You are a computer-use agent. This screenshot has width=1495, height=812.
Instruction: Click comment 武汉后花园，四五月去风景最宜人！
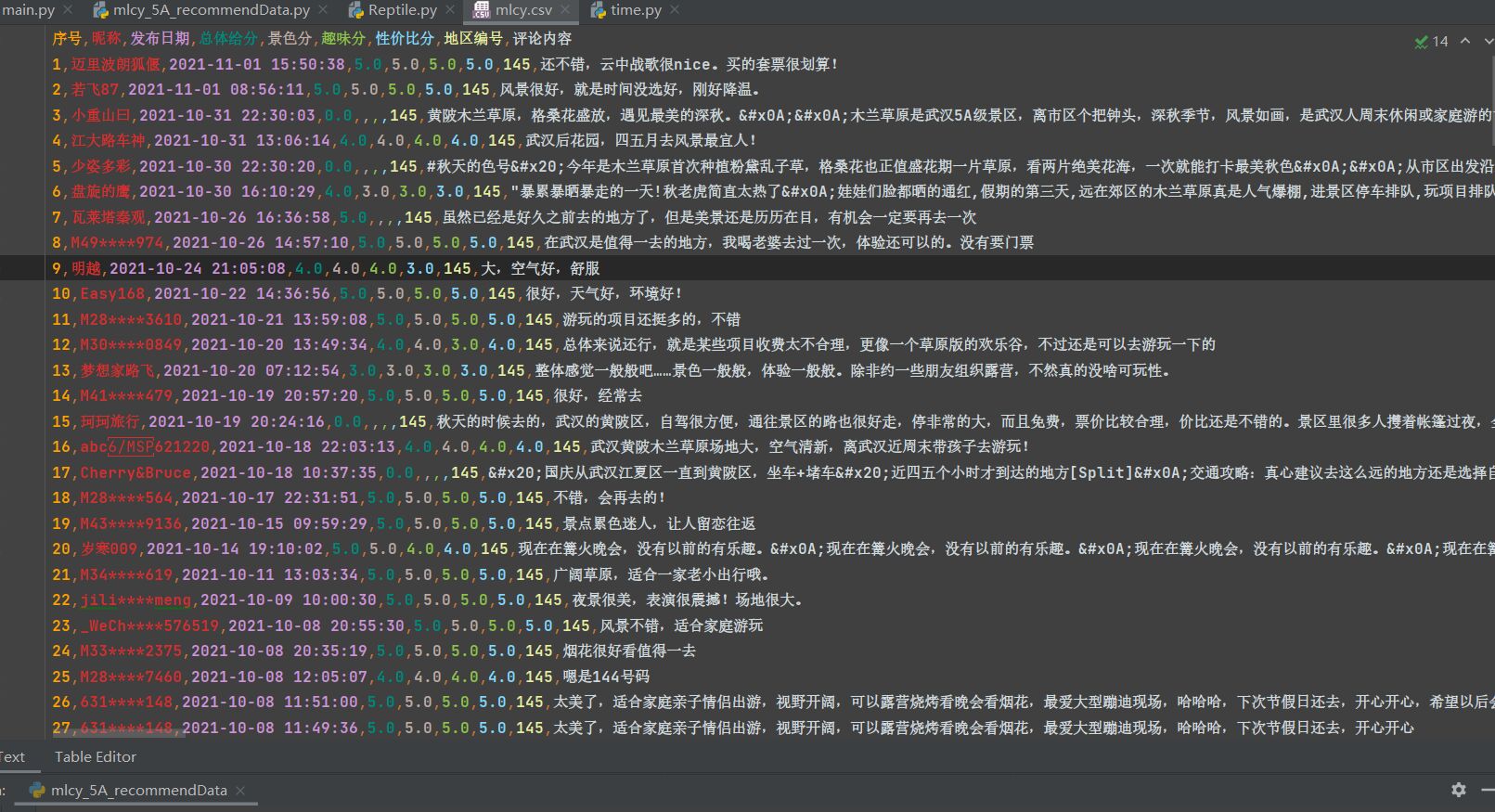coord(641,140)
